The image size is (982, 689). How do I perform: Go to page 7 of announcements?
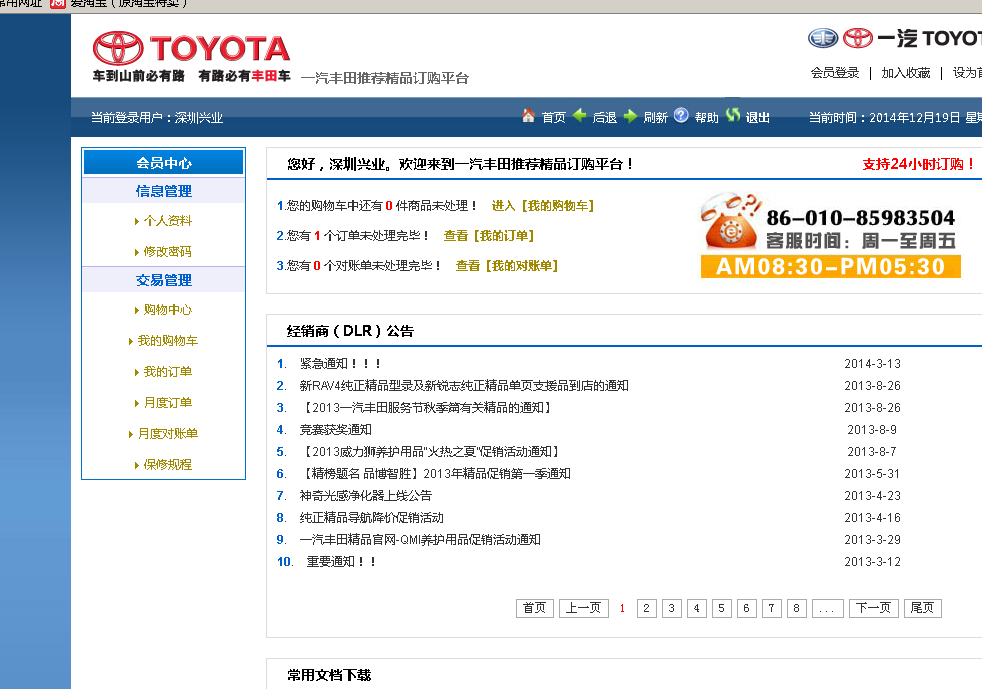tap(772, 608)
